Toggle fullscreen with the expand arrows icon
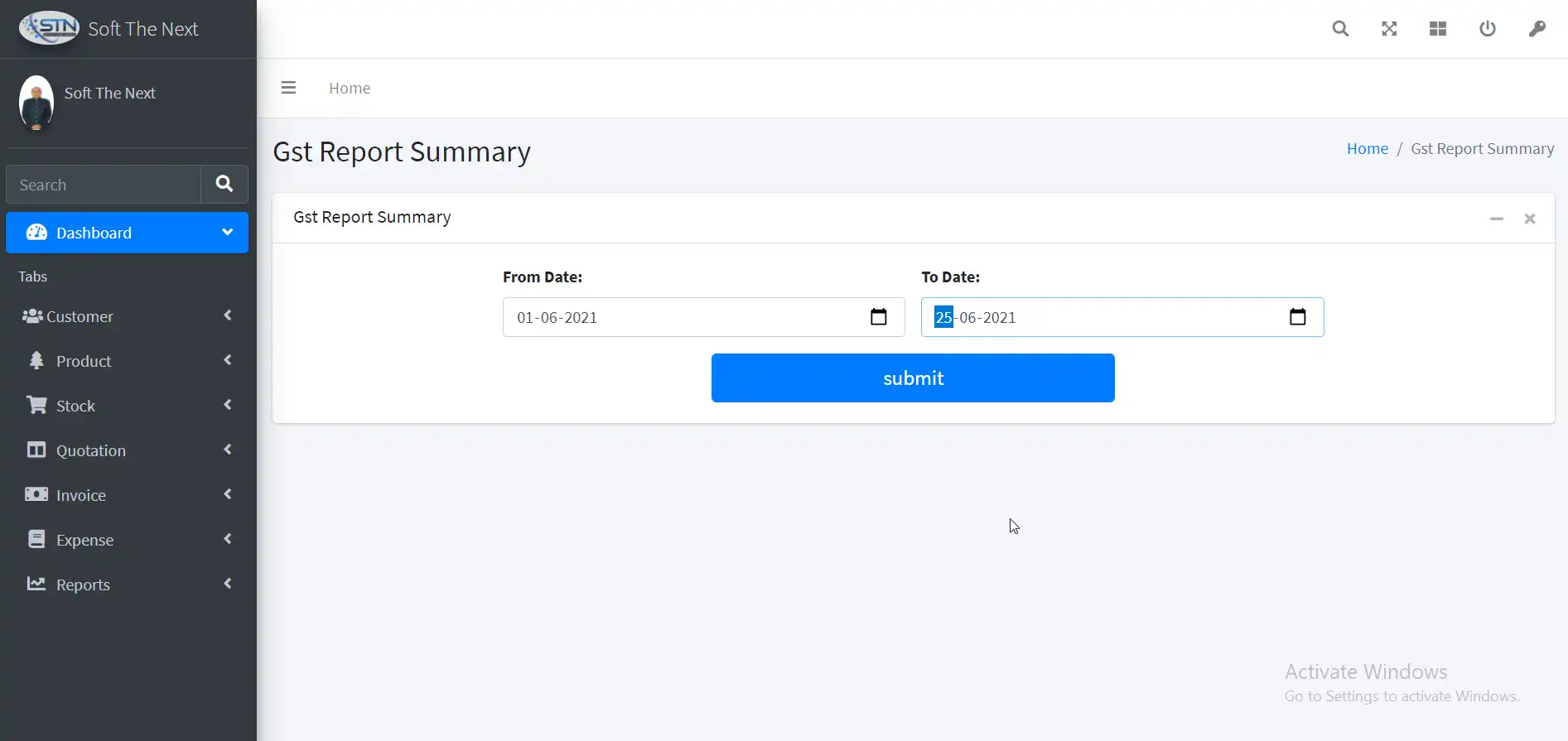This screenshot has height=741, width=1568. pyautogui.click(x=1389, y=29)
